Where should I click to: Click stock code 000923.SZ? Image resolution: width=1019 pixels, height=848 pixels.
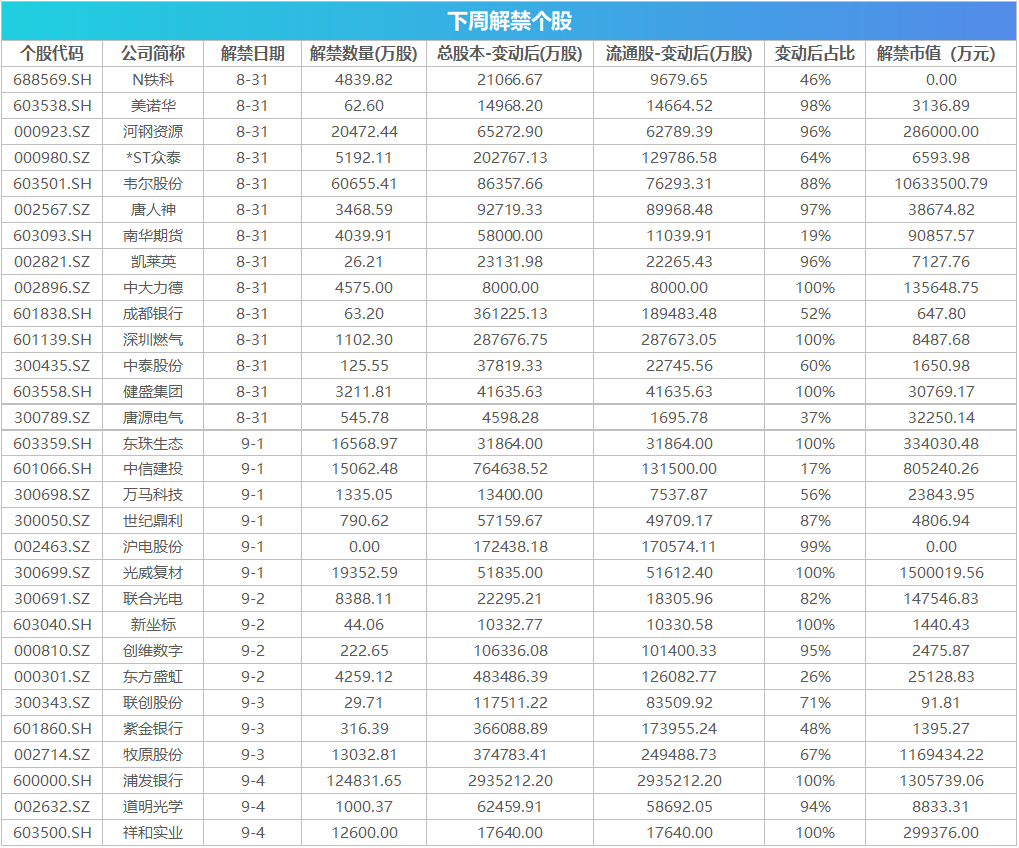pos(52,132)
